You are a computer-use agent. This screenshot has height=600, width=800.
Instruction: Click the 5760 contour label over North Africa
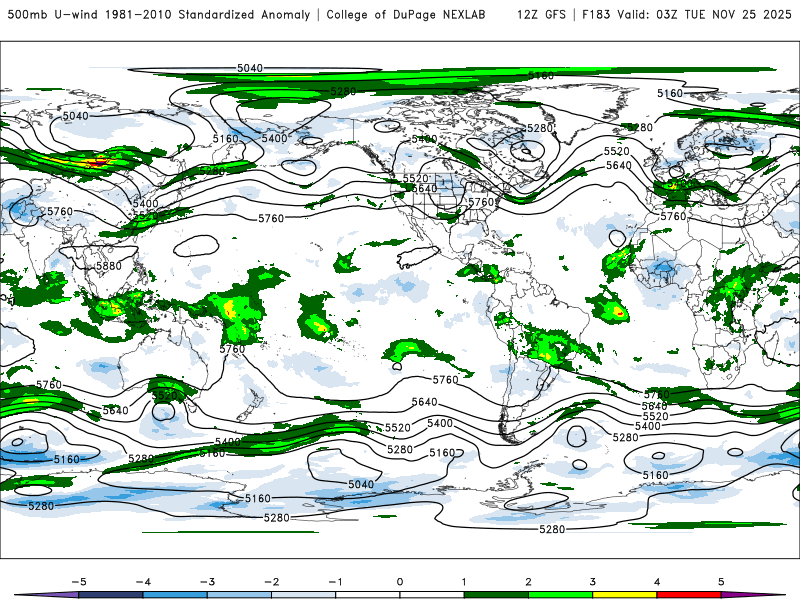tap(673, 216)
